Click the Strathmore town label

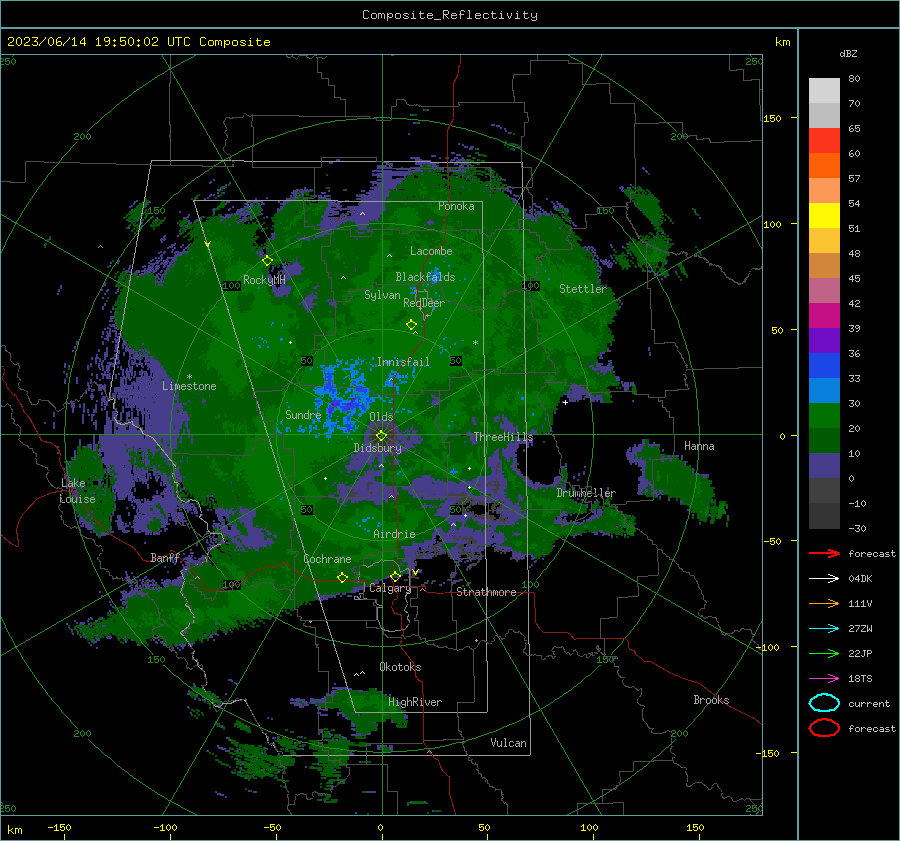[x=486, y=592]
